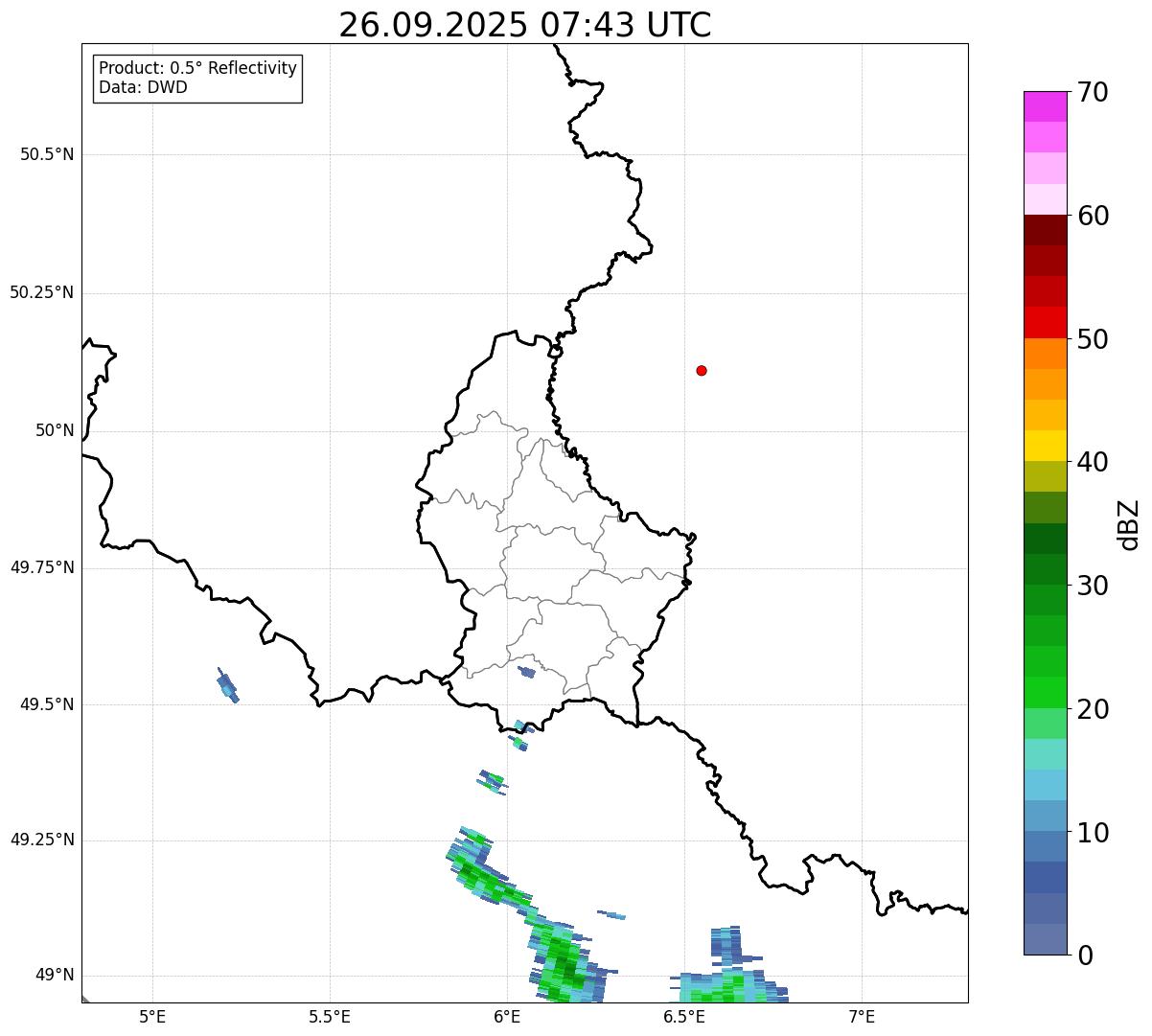
Task: Select the 'Product: 0.5° Reflectivity' text line
Action: pos(198,69)
